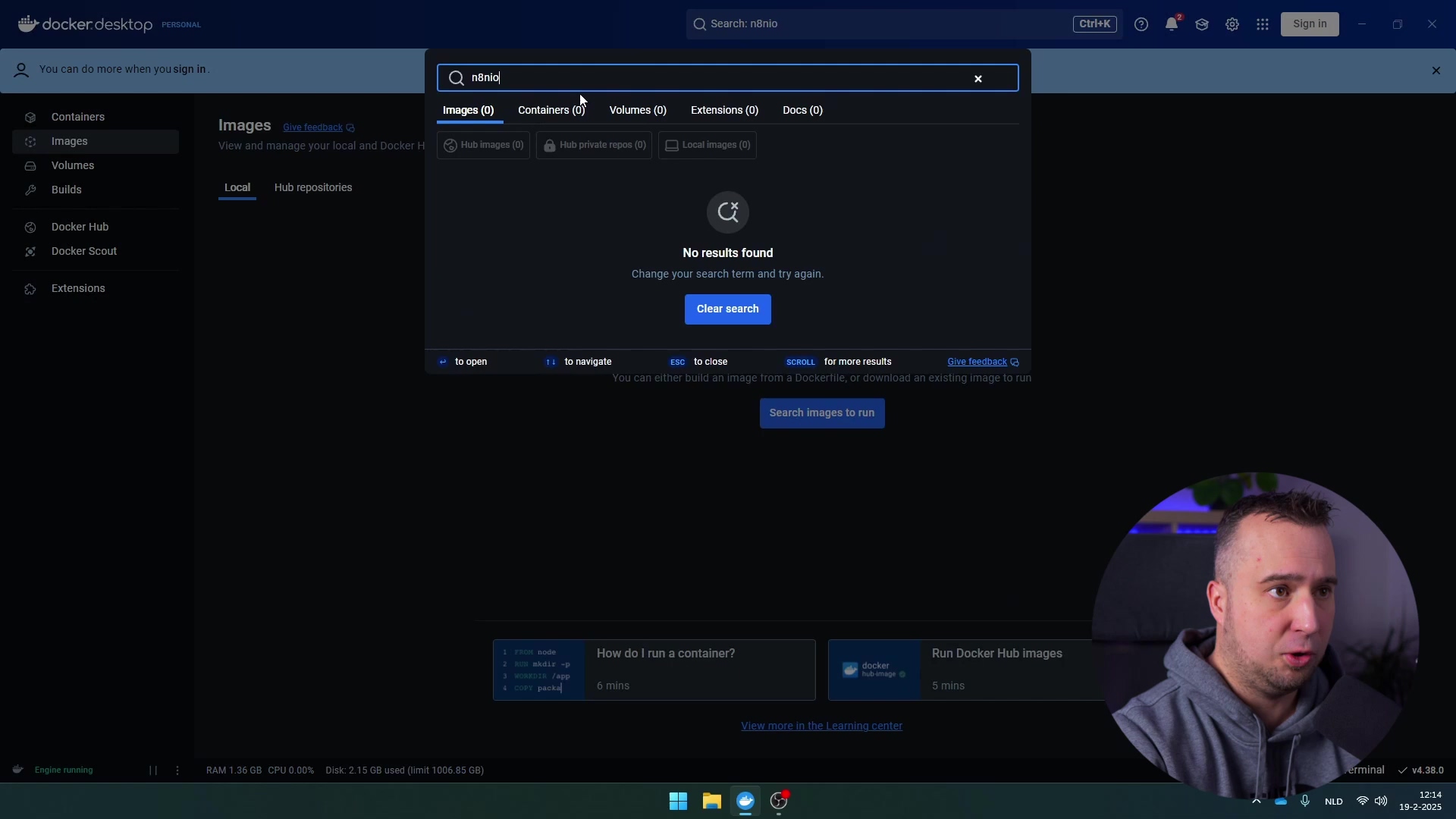The width and height of the screenshot is (1456, 819).
Task: Open the Settings gear icon
Action: (x=1232, y=24)
